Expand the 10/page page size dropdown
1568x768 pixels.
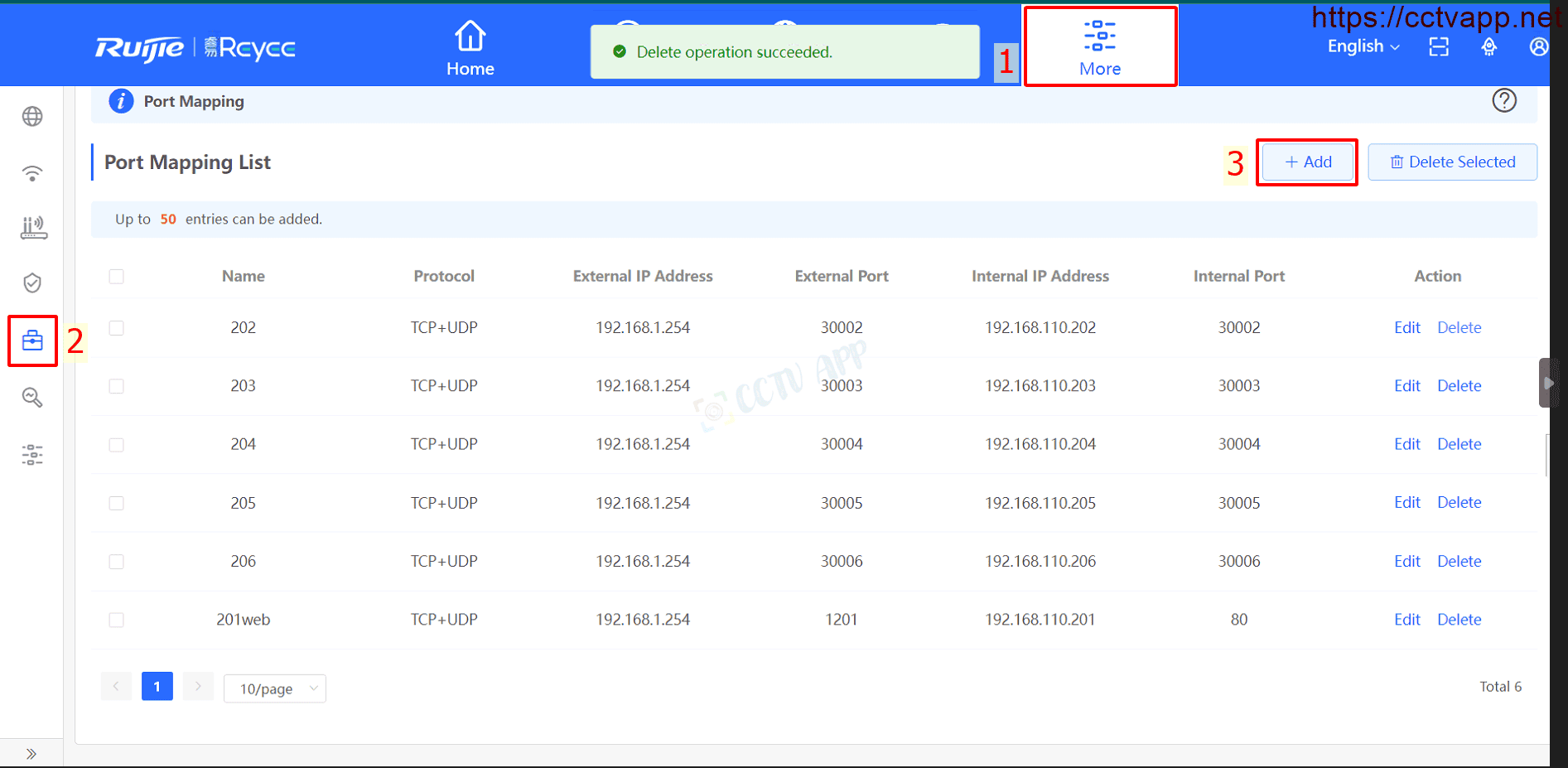pyautogui.click(x=275, y=688)
